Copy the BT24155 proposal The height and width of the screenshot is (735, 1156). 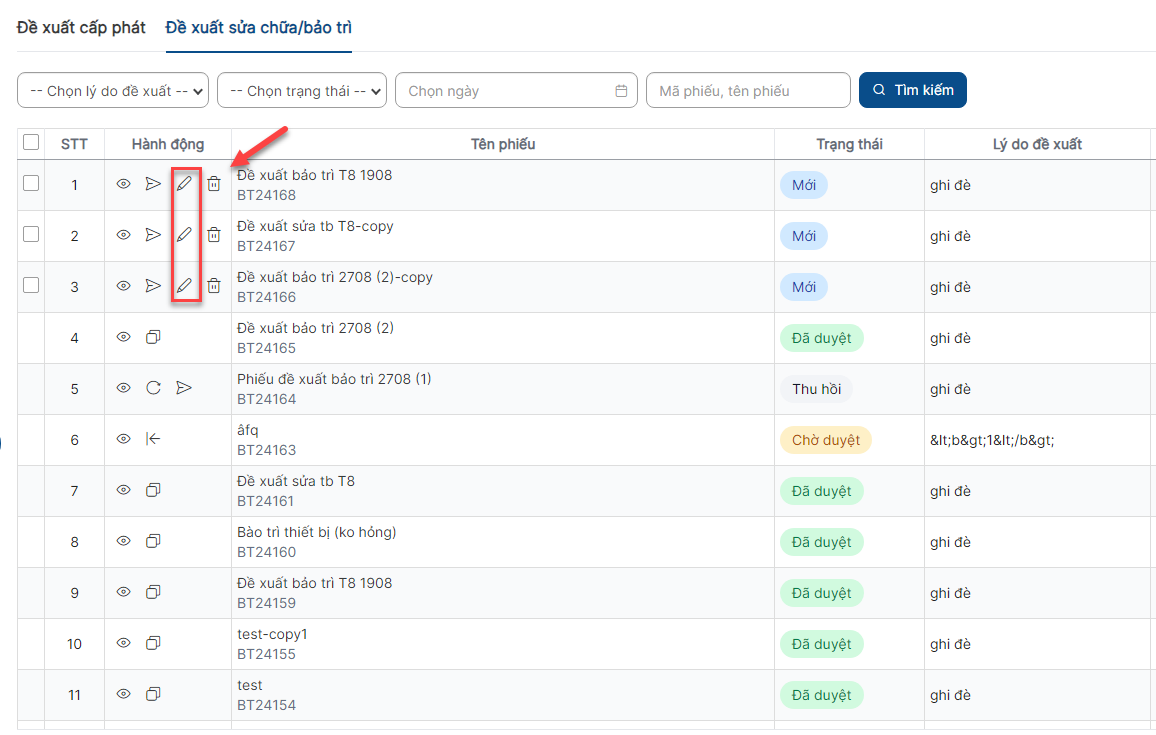click(x=153, y=642)
